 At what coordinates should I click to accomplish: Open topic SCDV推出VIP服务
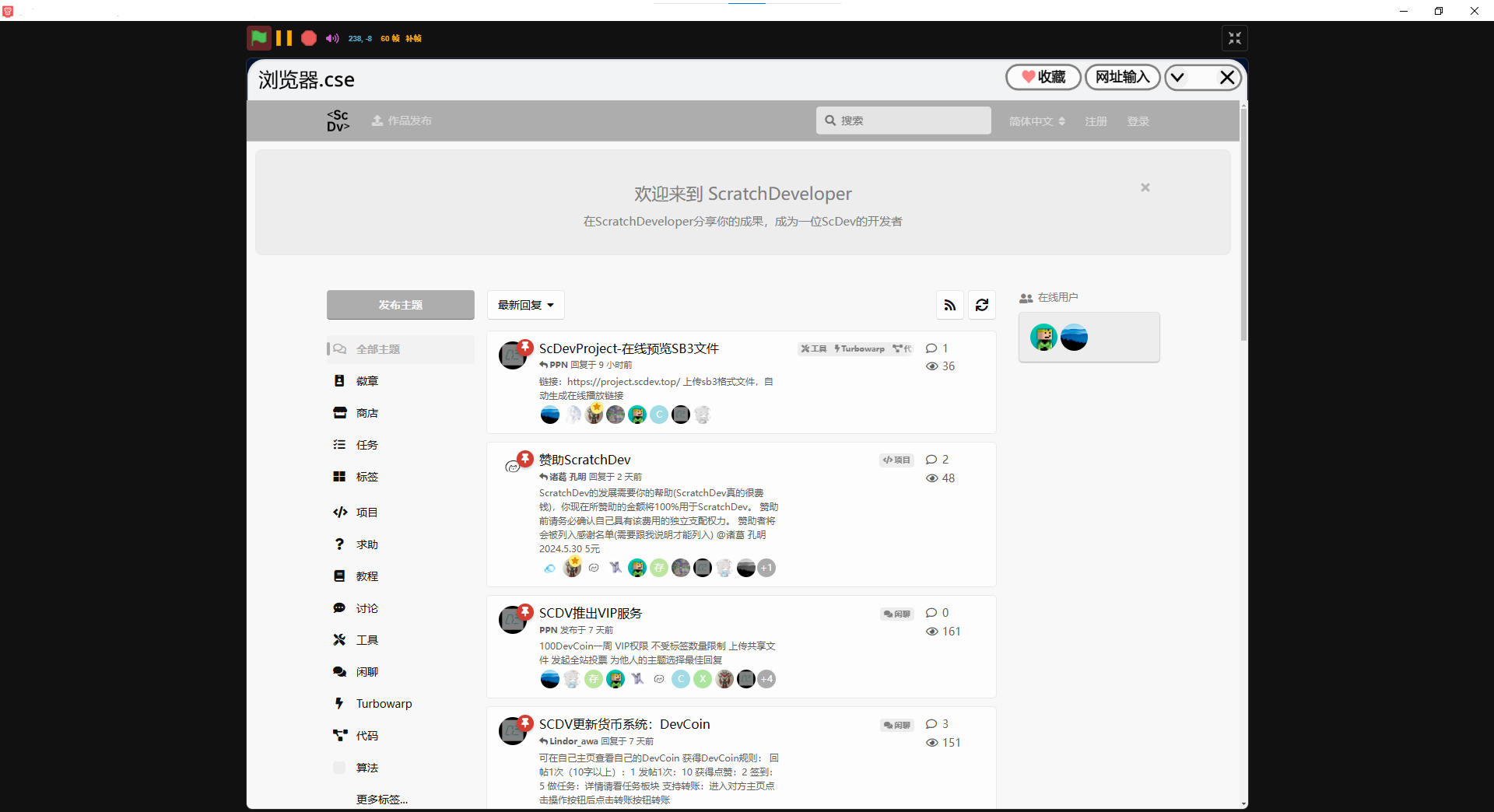tap(591, 613)
